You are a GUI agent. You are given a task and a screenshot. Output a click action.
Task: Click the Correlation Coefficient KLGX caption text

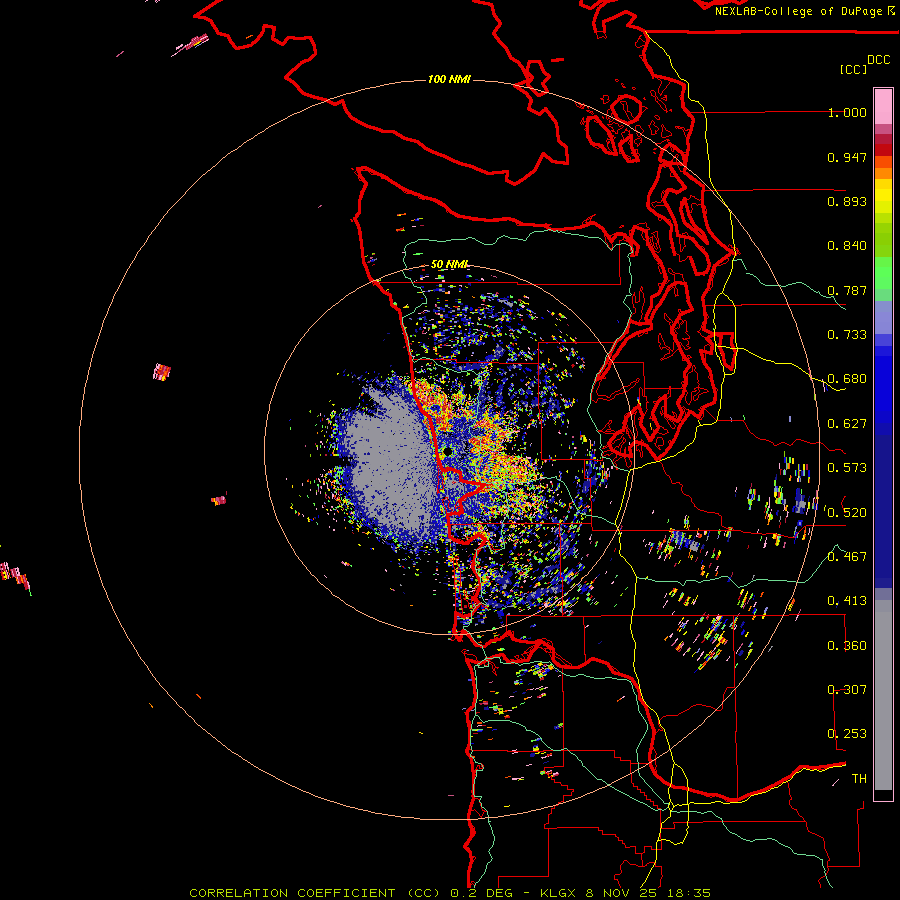(450, 893)
